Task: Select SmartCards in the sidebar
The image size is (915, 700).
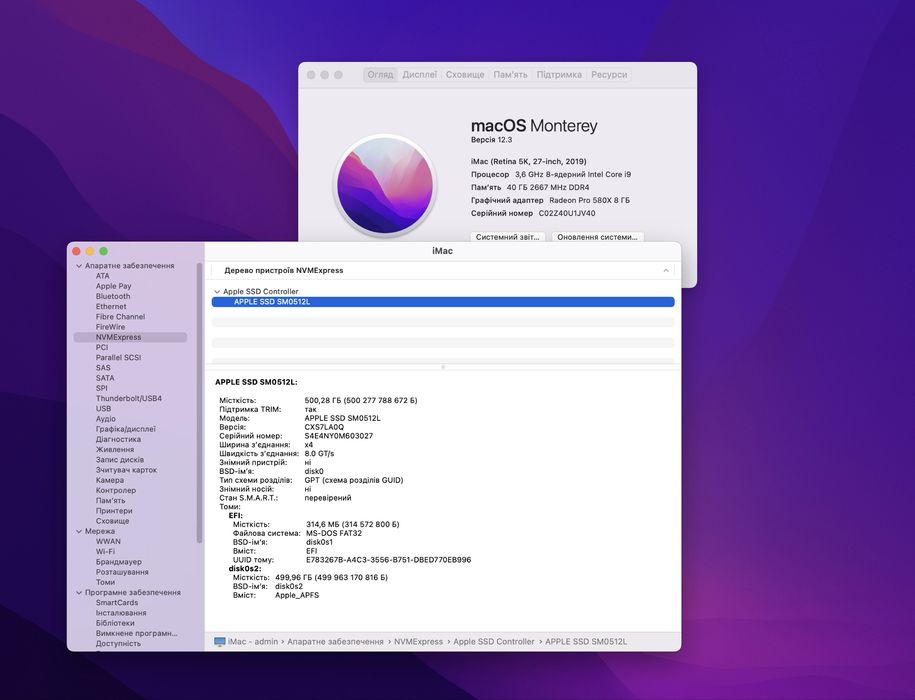Action: pos(117,603)
